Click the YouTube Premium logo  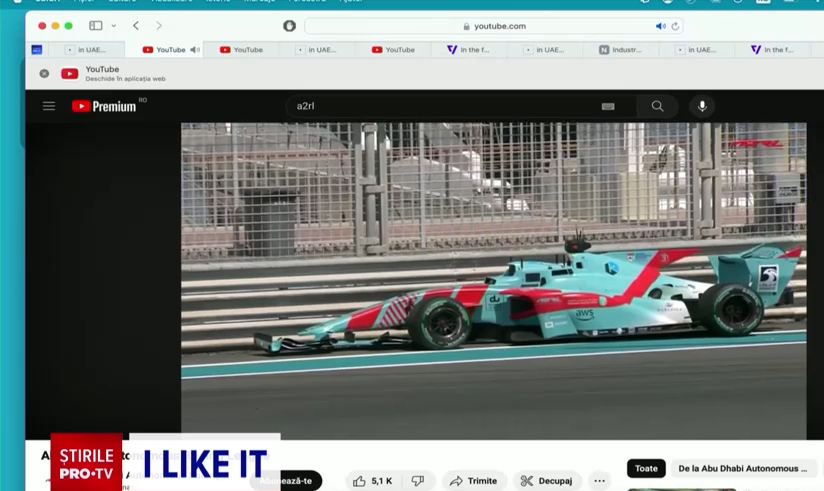point(104,106)
